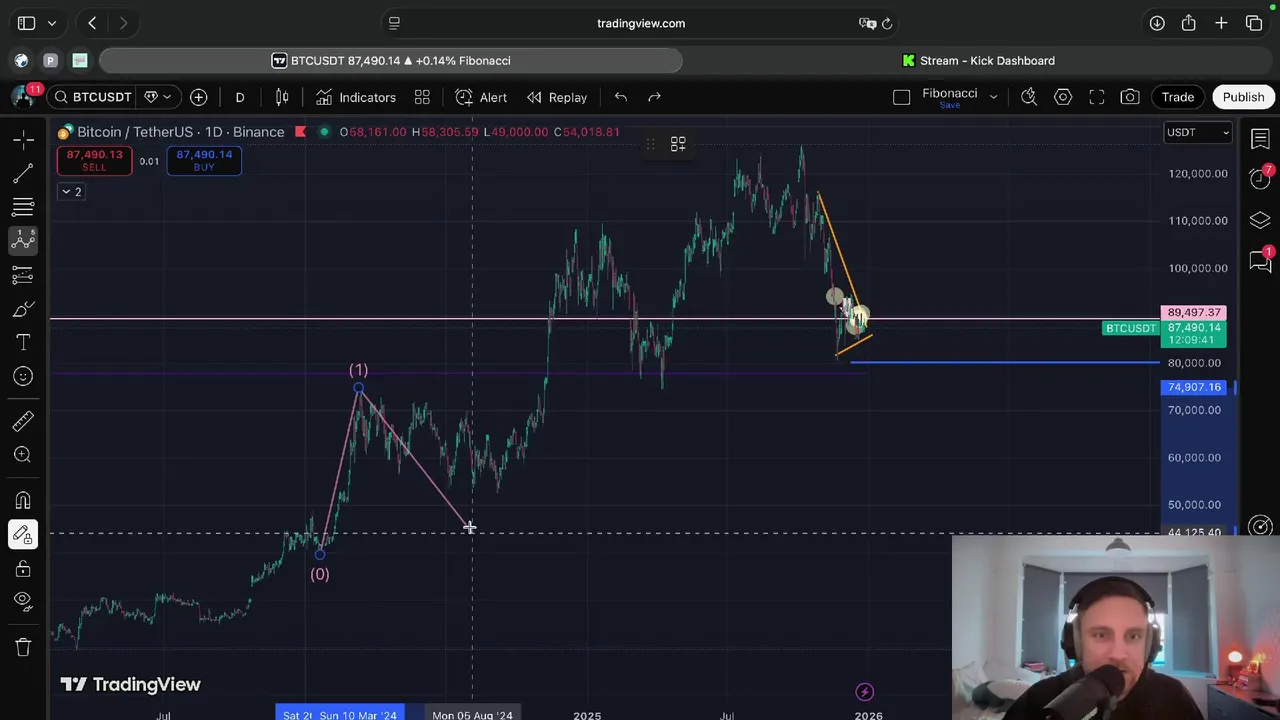Click the red SELL 87,490.13 button

coord(94,160)
